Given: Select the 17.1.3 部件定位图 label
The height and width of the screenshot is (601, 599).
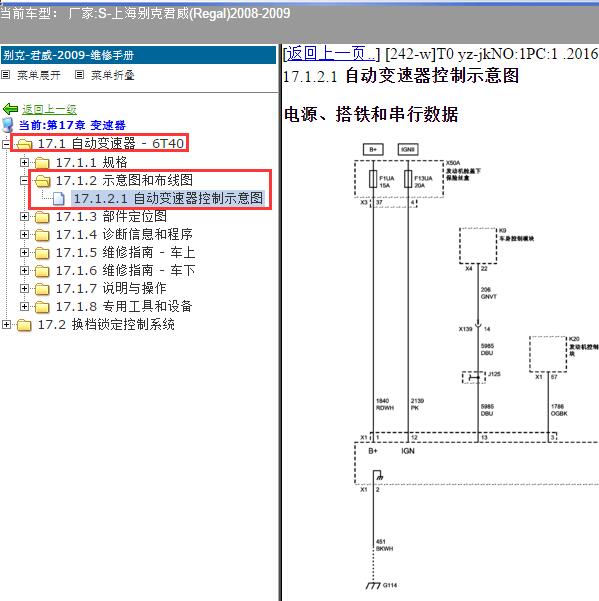Looking at the screenshot, I should coord(112,217).
